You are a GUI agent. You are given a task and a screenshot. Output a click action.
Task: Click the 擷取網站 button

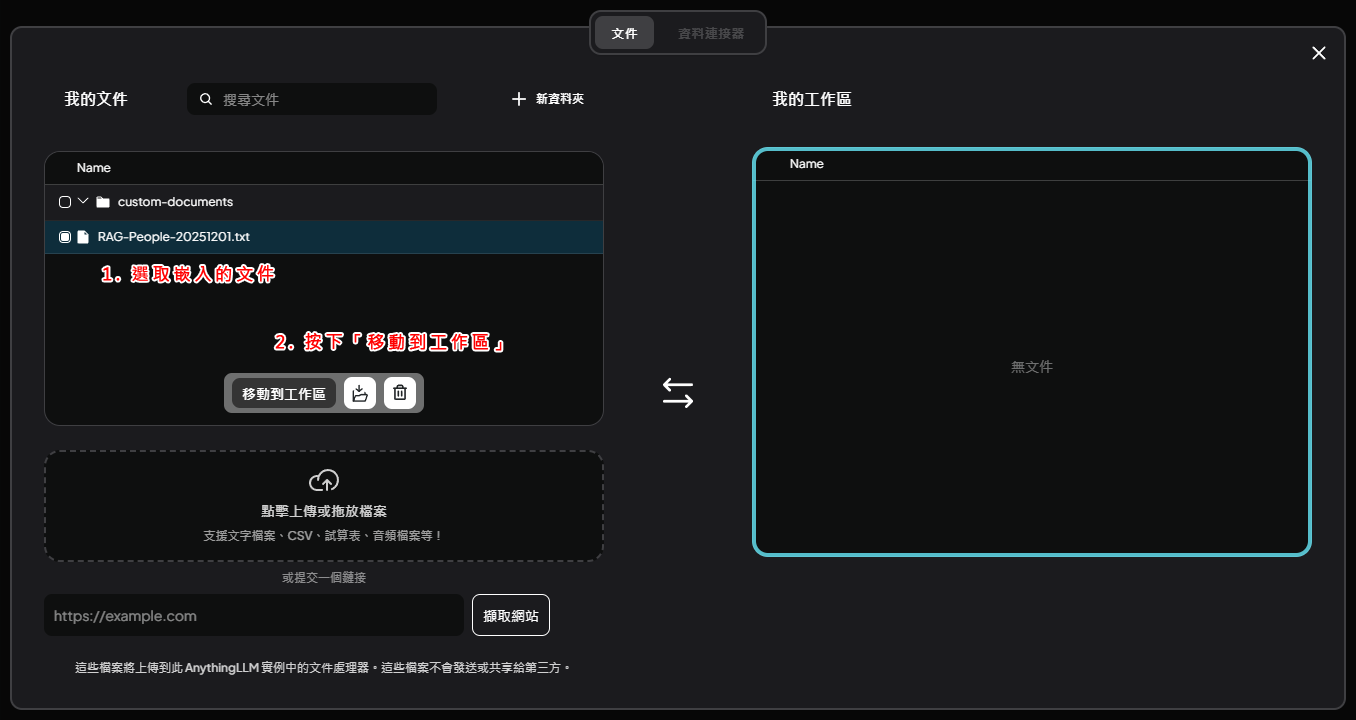click(x=510, y=616)
